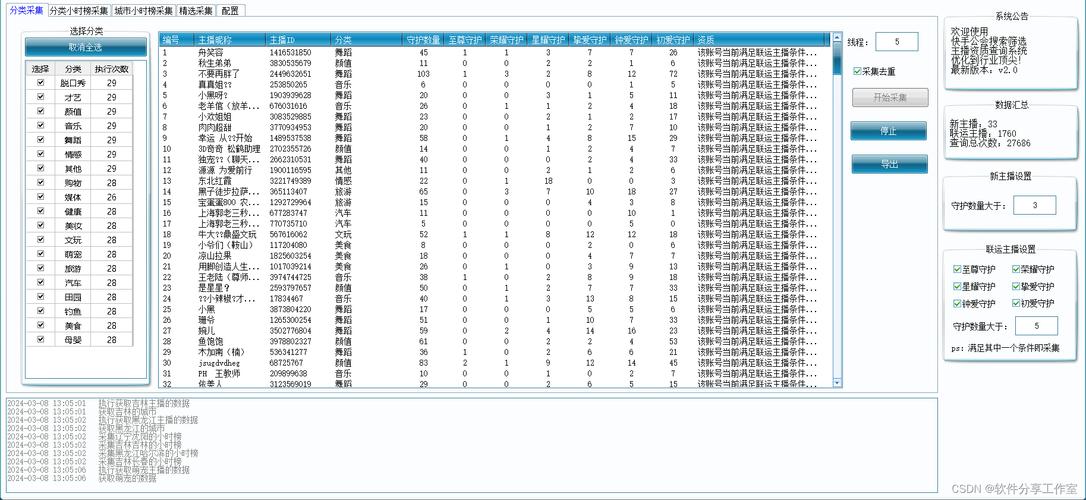Toggle the 星耀守护 checkbox in 联运主播设置
This screenshot has width=1086, height=500.
957,286
